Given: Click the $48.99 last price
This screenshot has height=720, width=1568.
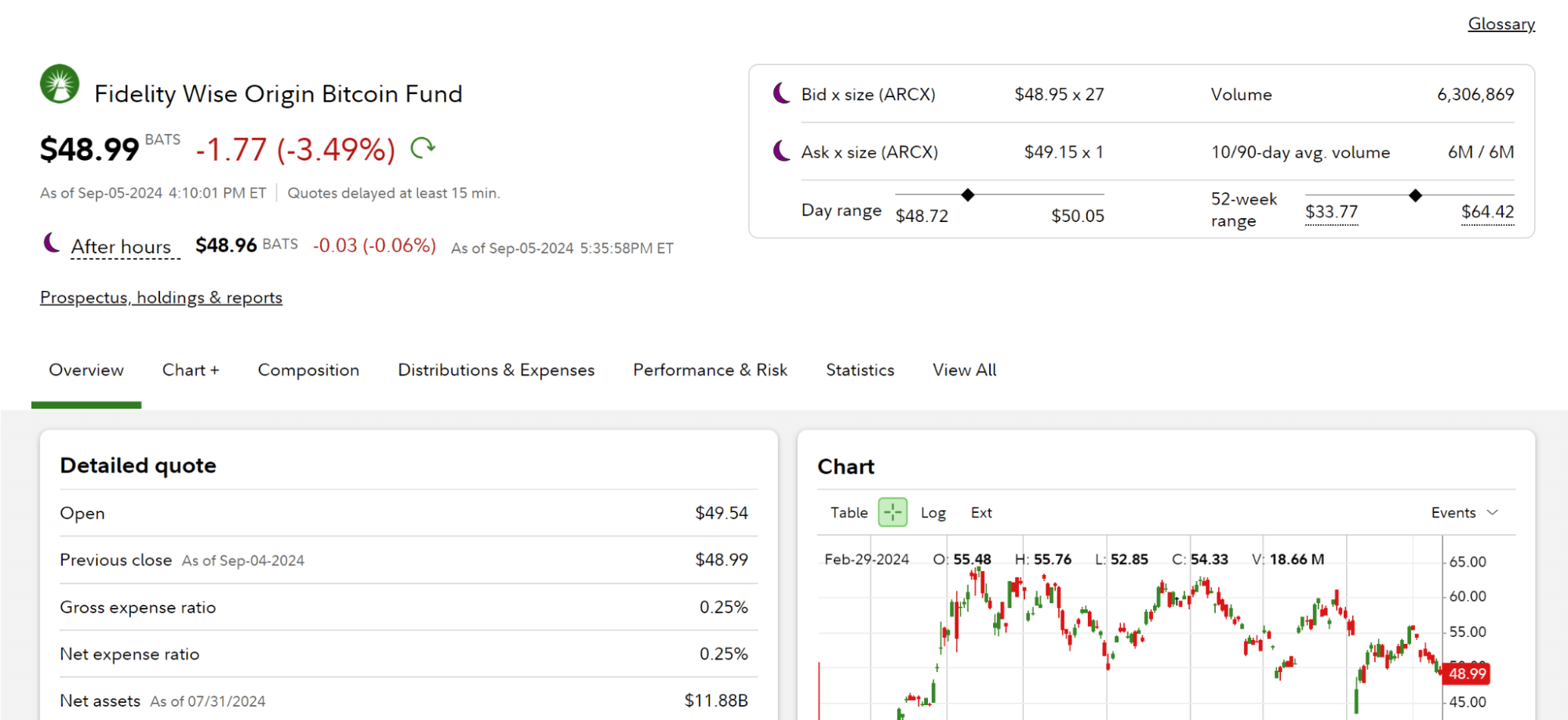Looking at the screenshot, I should (x=89, y=149).
